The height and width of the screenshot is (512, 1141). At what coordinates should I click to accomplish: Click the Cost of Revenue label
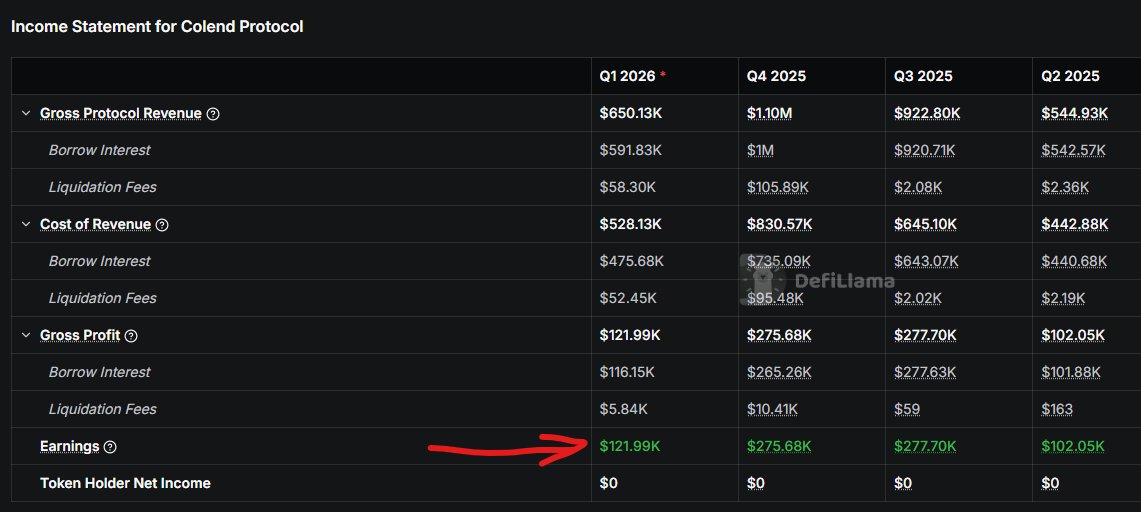95,225
